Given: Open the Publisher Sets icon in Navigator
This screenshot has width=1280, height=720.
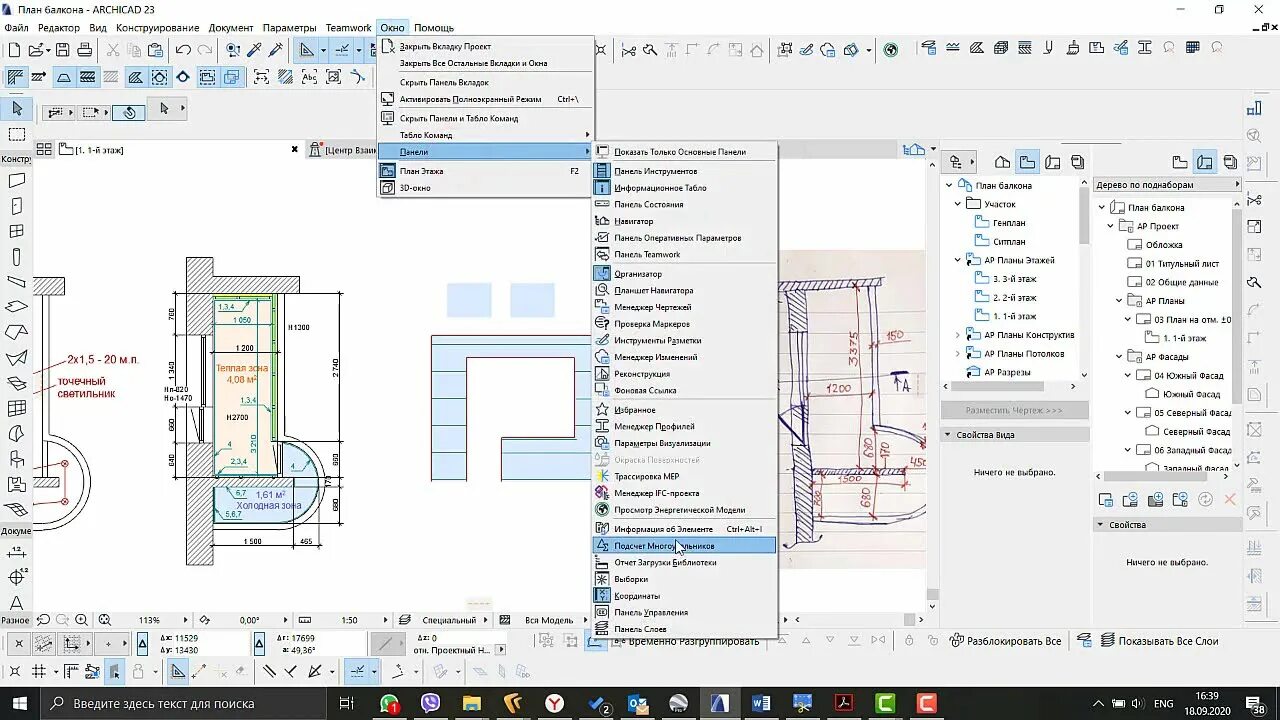Looking at the screenshot, I should pos(1077,162).
